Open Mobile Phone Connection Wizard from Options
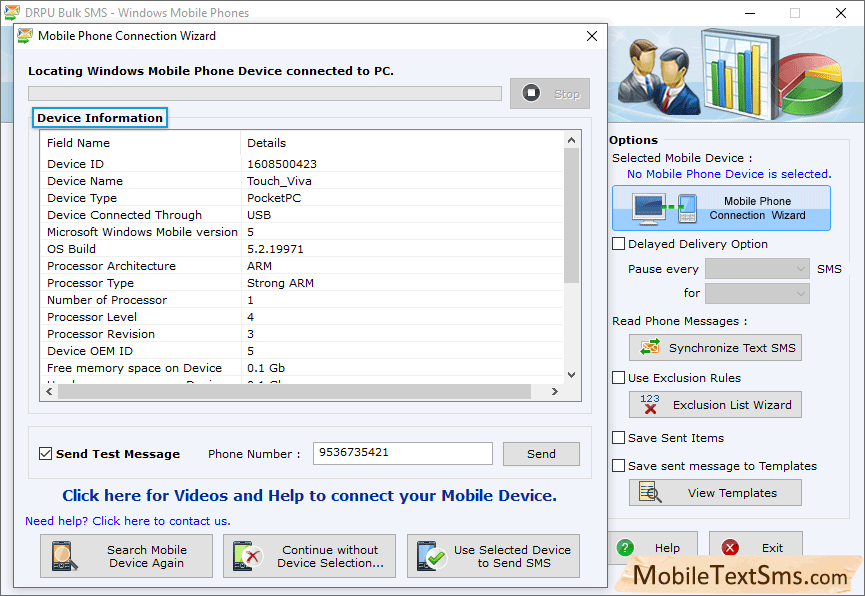This screenshot has height=596, width=865. [721, 208]
